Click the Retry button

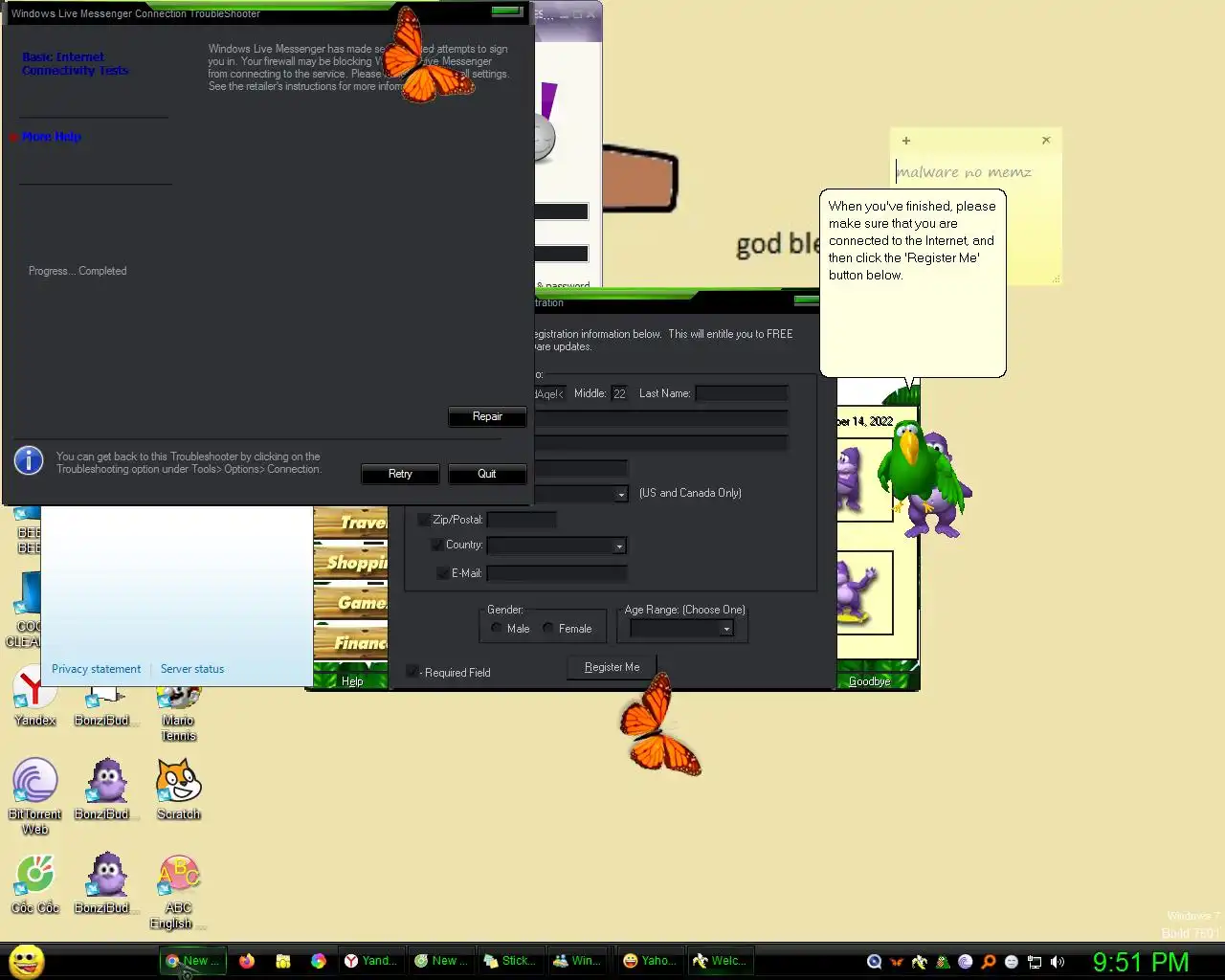click(x=400, y=474)
